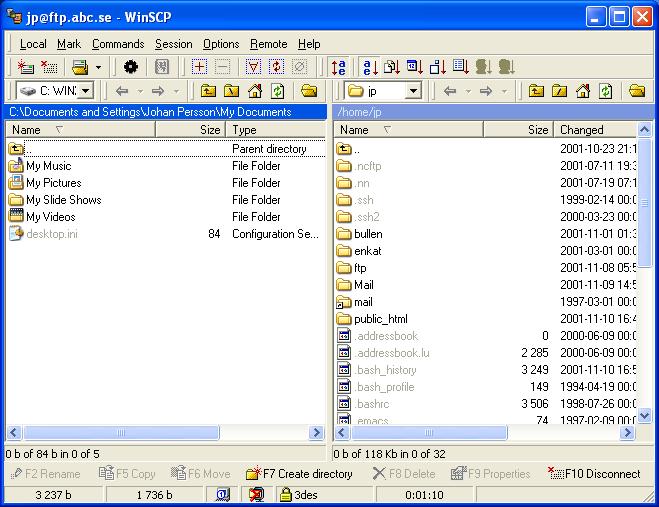Click the F6 Move button
Image resolution: width=659 pixels, height=507 pixels.
[200, 474]
